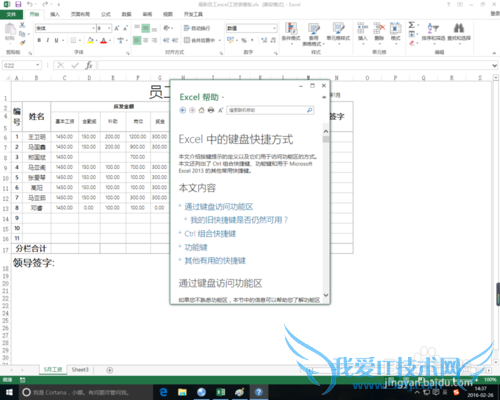500x400 pixels.
Task: Click the Cut scissors icon
Action: click(x=22, y=25)
